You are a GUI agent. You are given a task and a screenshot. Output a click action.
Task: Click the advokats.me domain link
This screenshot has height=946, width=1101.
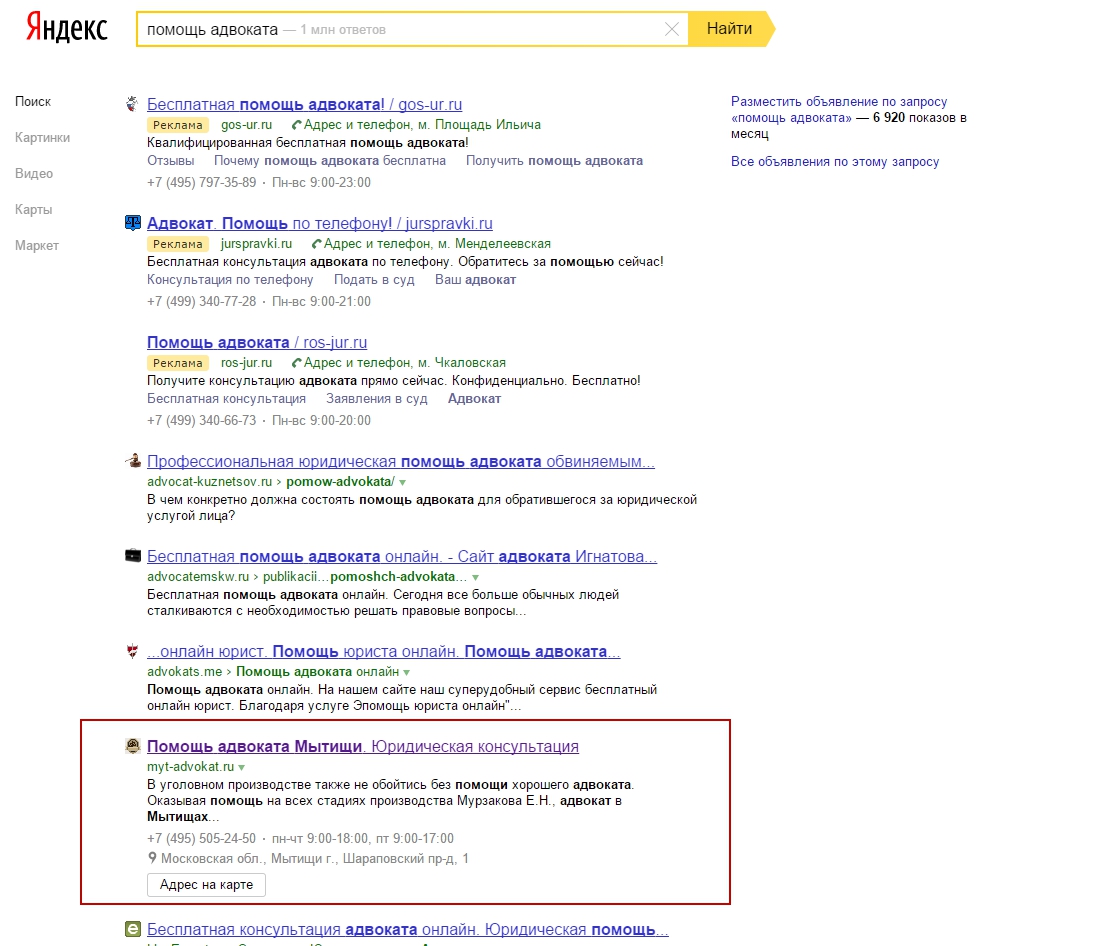[x=184, y=672]
